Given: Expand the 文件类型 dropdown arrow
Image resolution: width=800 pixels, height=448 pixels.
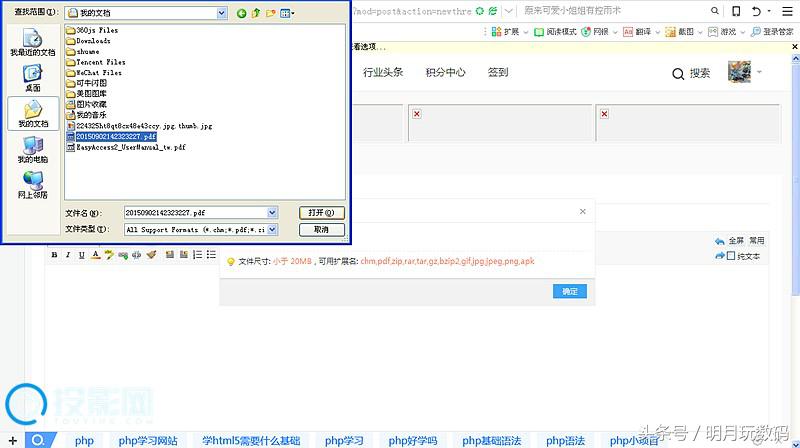Looking at the screenshot, I should tap(272, 230).
